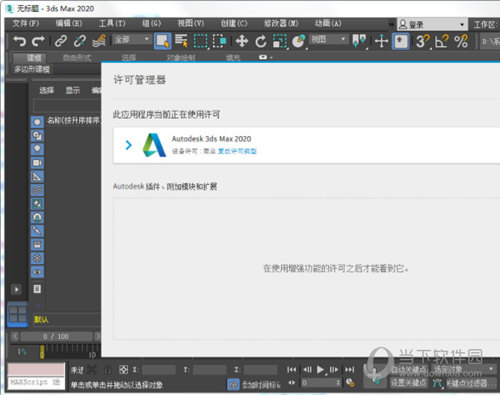The width and height of the screenshot is (500, 395).
Task: Click the 0 / 100 time slider
Action: tap(56, 336)
